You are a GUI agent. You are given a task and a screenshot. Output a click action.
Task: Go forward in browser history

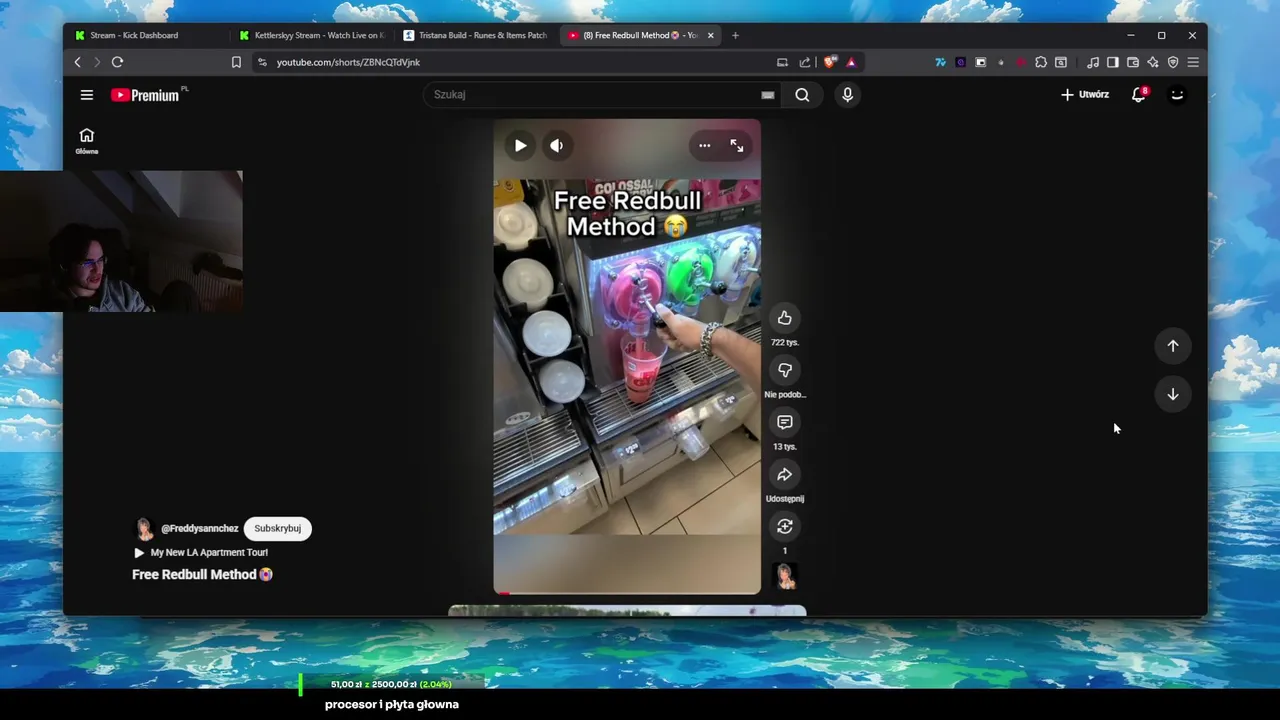click(97, 62)
